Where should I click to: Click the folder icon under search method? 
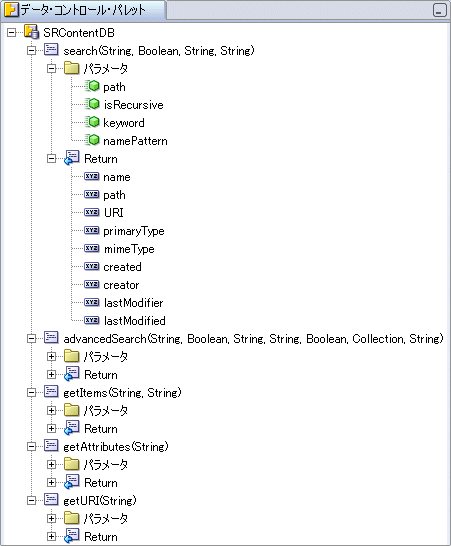point(71,68)
